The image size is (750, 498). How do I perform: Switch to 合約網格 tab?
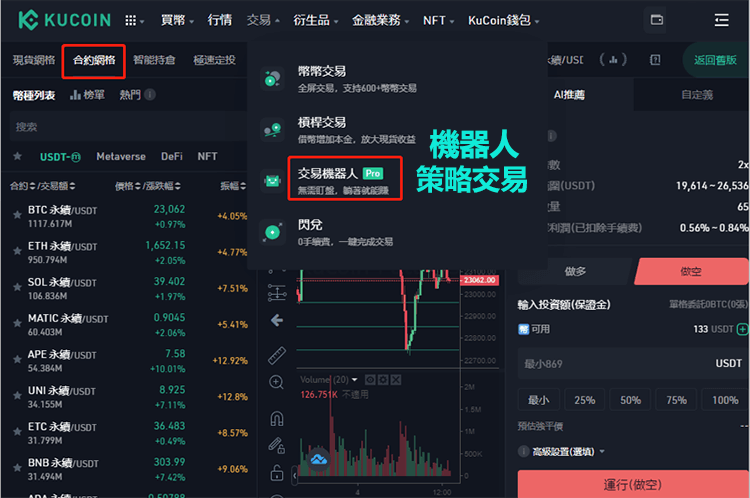tap(94, 61)
